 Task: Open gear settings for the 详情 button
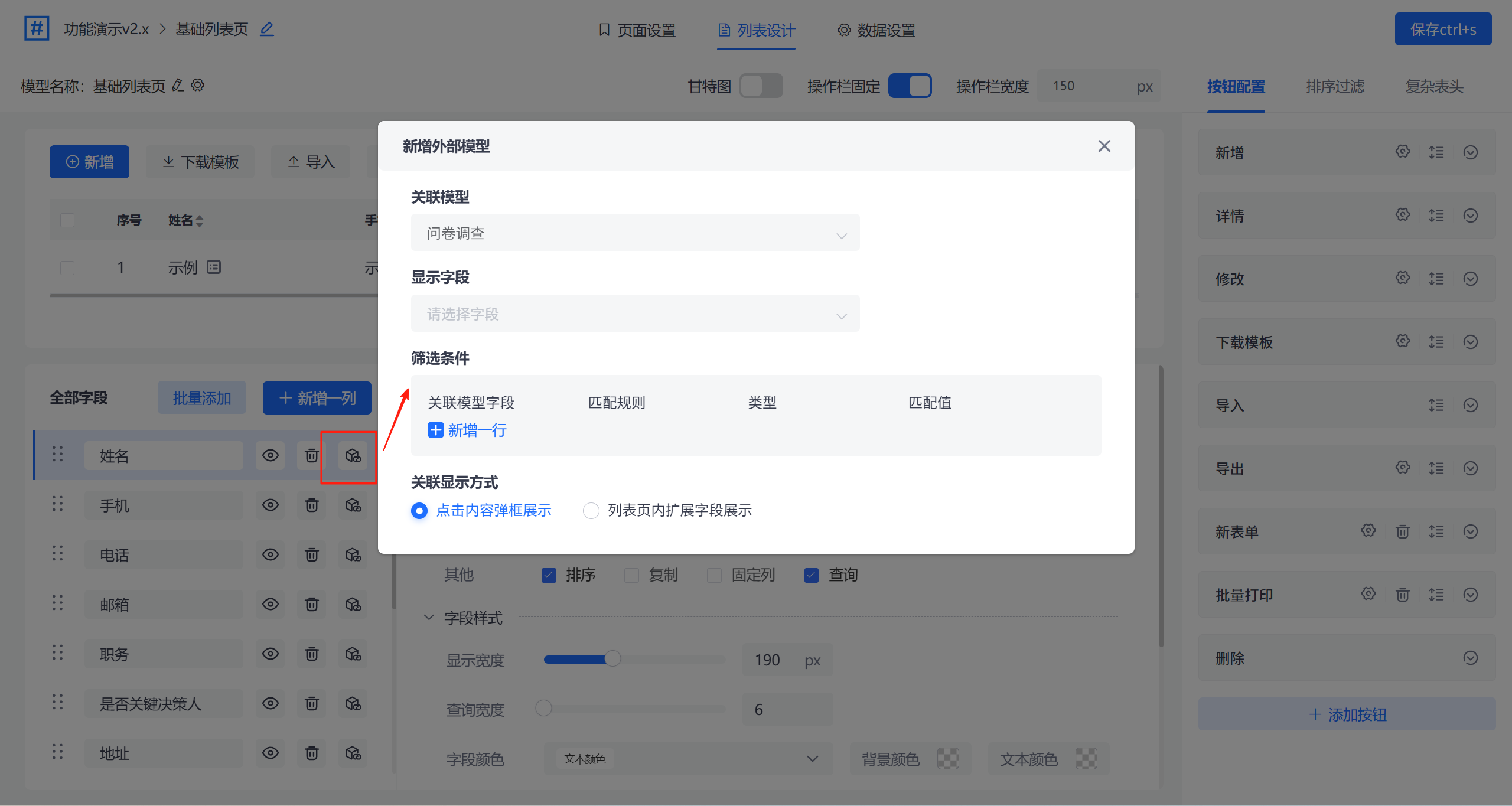pos(1402,215)
